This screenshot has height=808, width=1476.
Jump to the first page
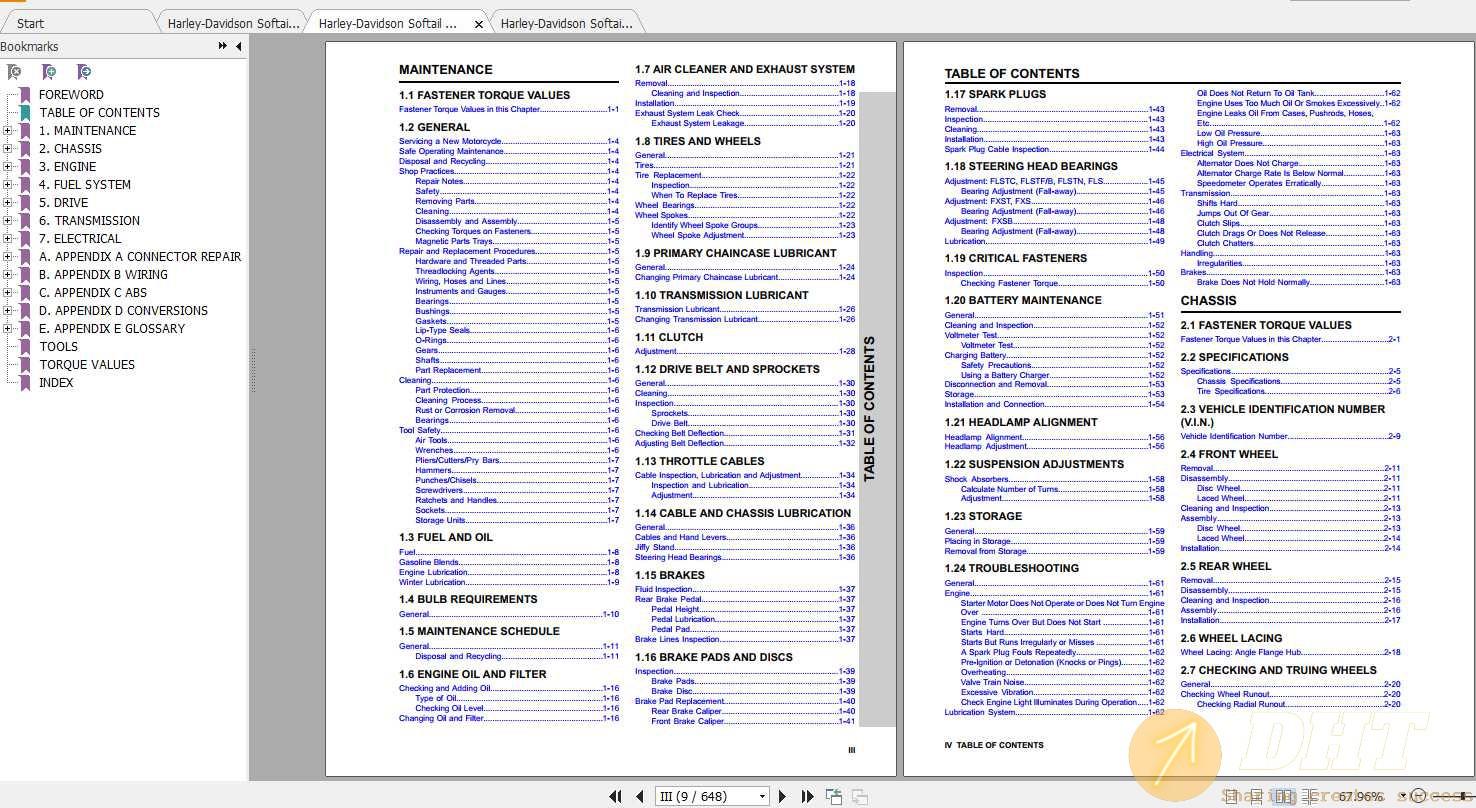coord(616,797)
